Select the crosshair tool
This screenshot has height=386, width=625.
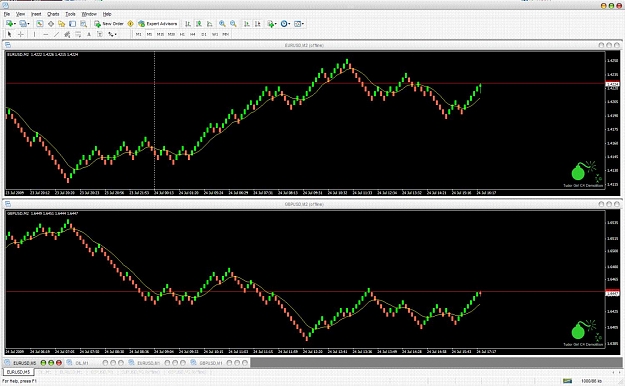tap(21, 34)
